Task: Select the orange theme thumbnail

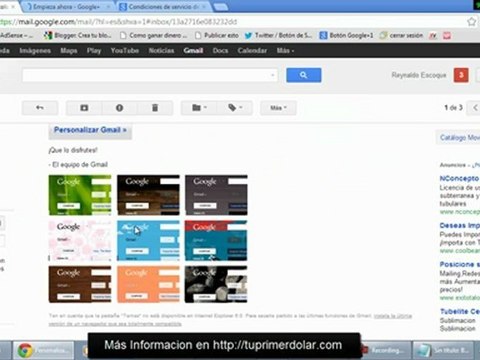Action: pos(148,284)
